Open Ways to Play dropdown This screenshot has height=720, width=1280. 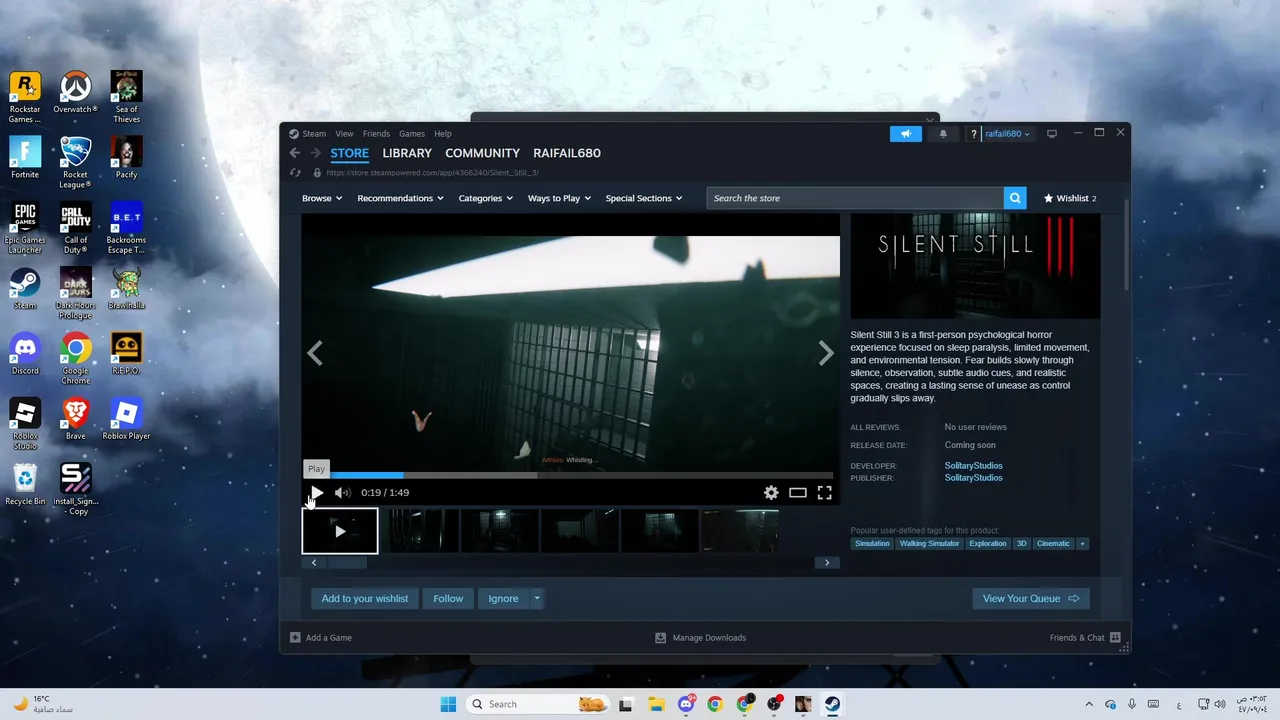[559, 198]
